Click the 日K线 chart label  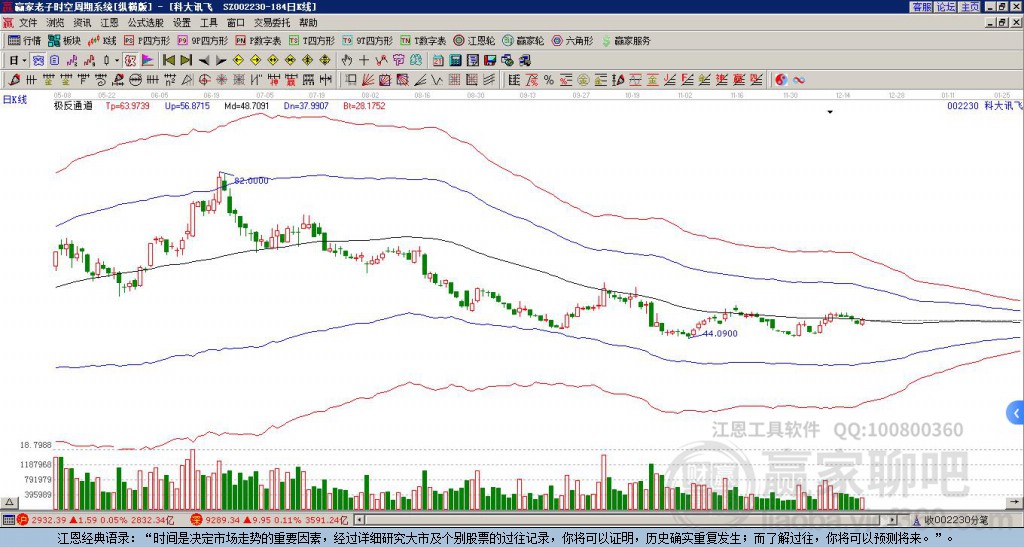coord(15,100)
